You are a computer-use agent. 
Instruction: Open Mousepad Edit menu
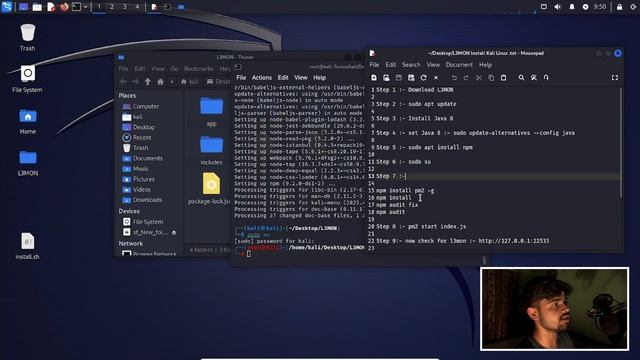(391, 65)
